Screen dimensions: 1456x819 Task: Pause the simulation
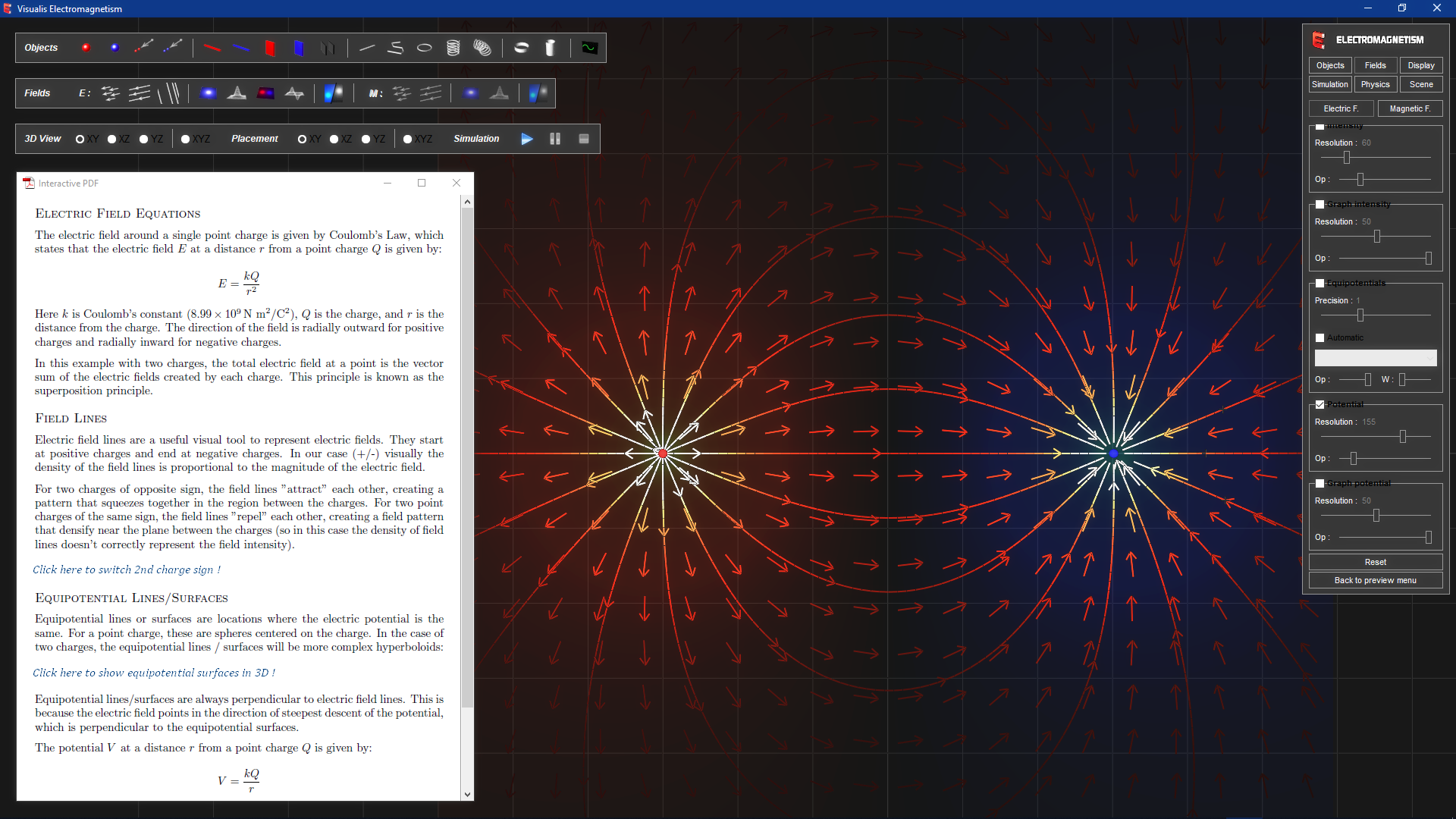[554, 139]
